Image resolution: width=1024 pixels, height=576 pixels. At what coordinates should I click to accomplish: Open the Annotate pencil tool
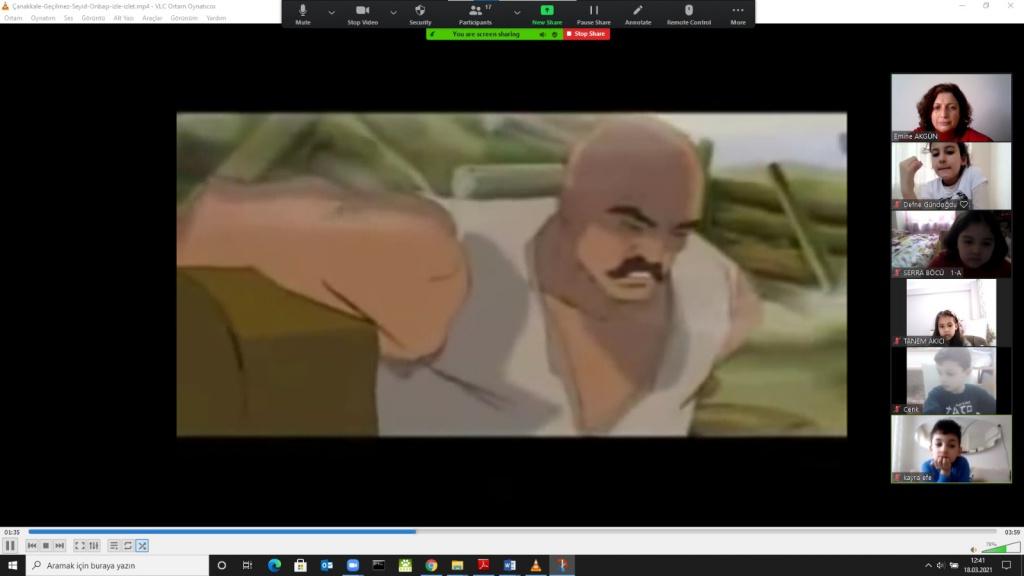coord(638,14)
